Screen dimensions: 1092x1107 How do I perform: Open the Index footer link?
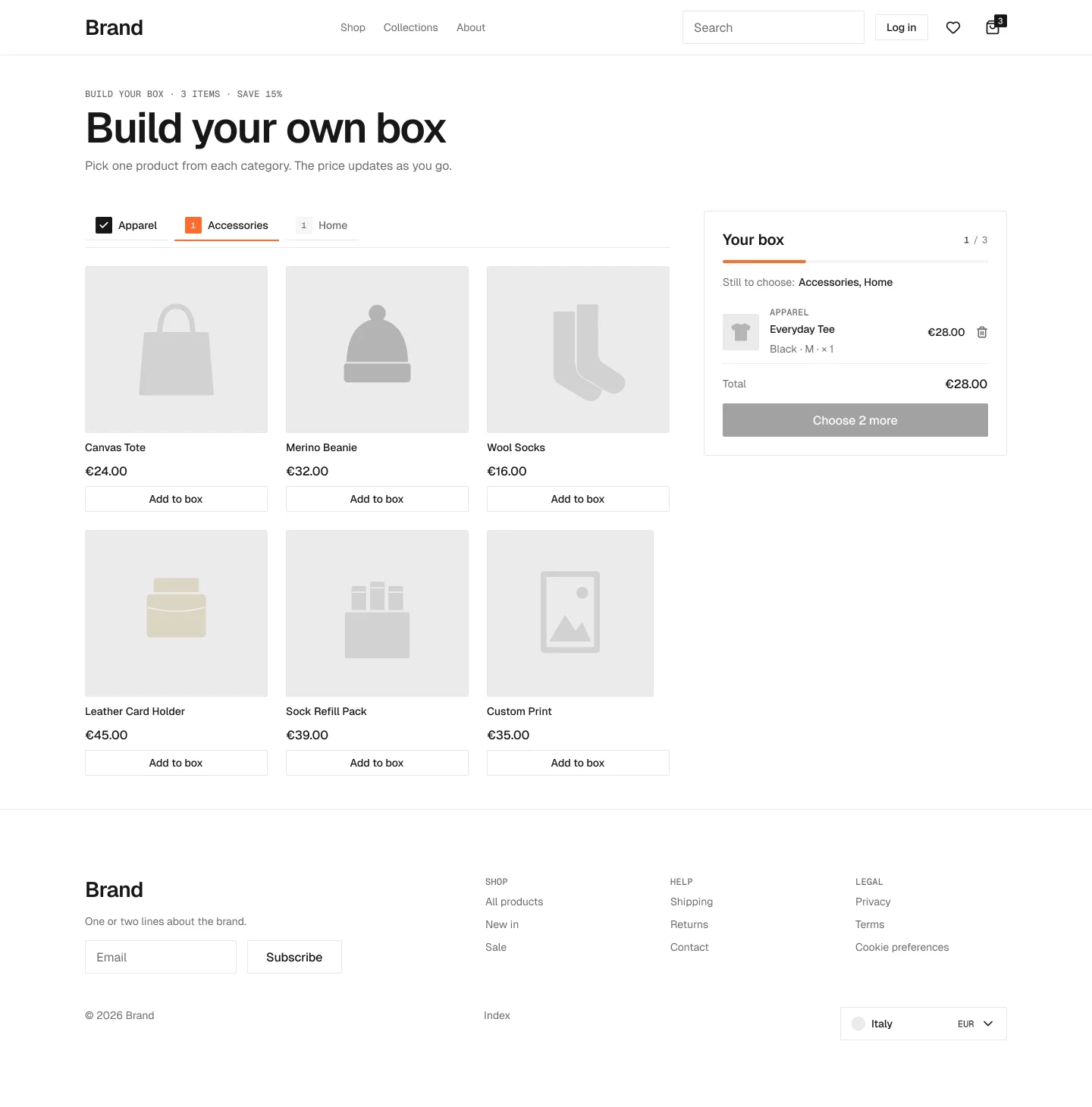497,1015
